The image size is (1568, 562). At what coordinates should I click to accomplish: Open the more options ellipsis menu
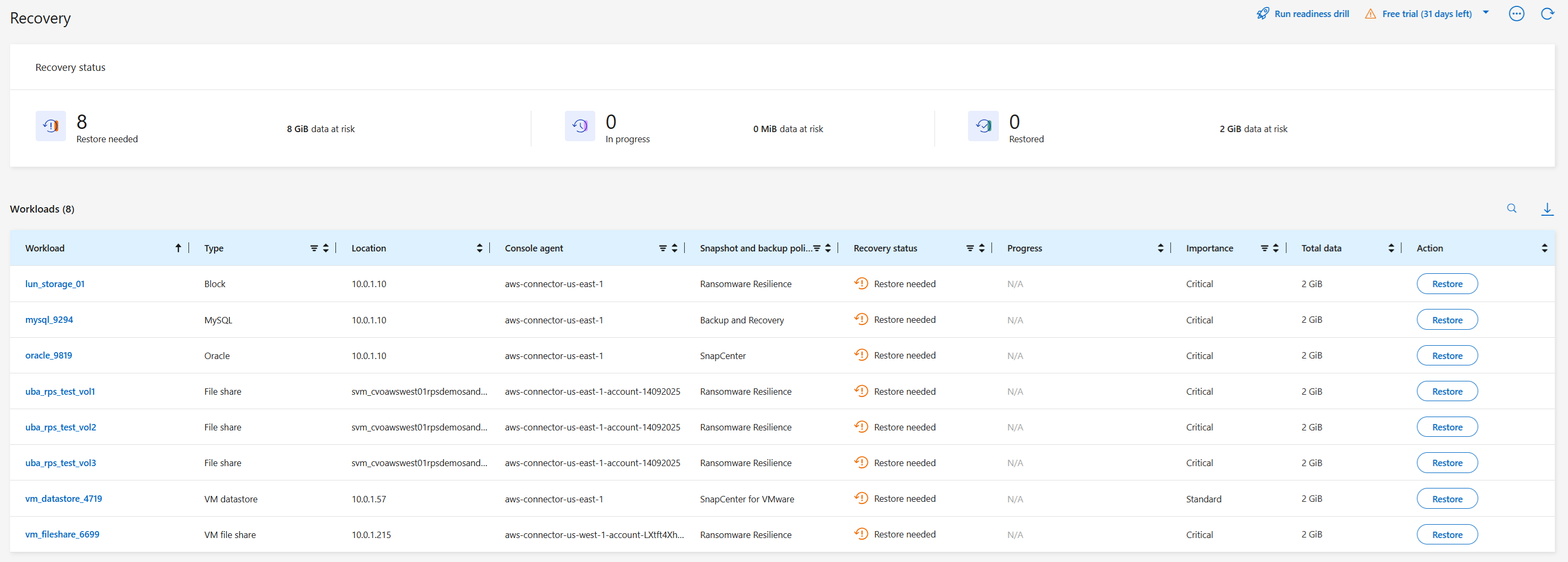(1516, 14)
